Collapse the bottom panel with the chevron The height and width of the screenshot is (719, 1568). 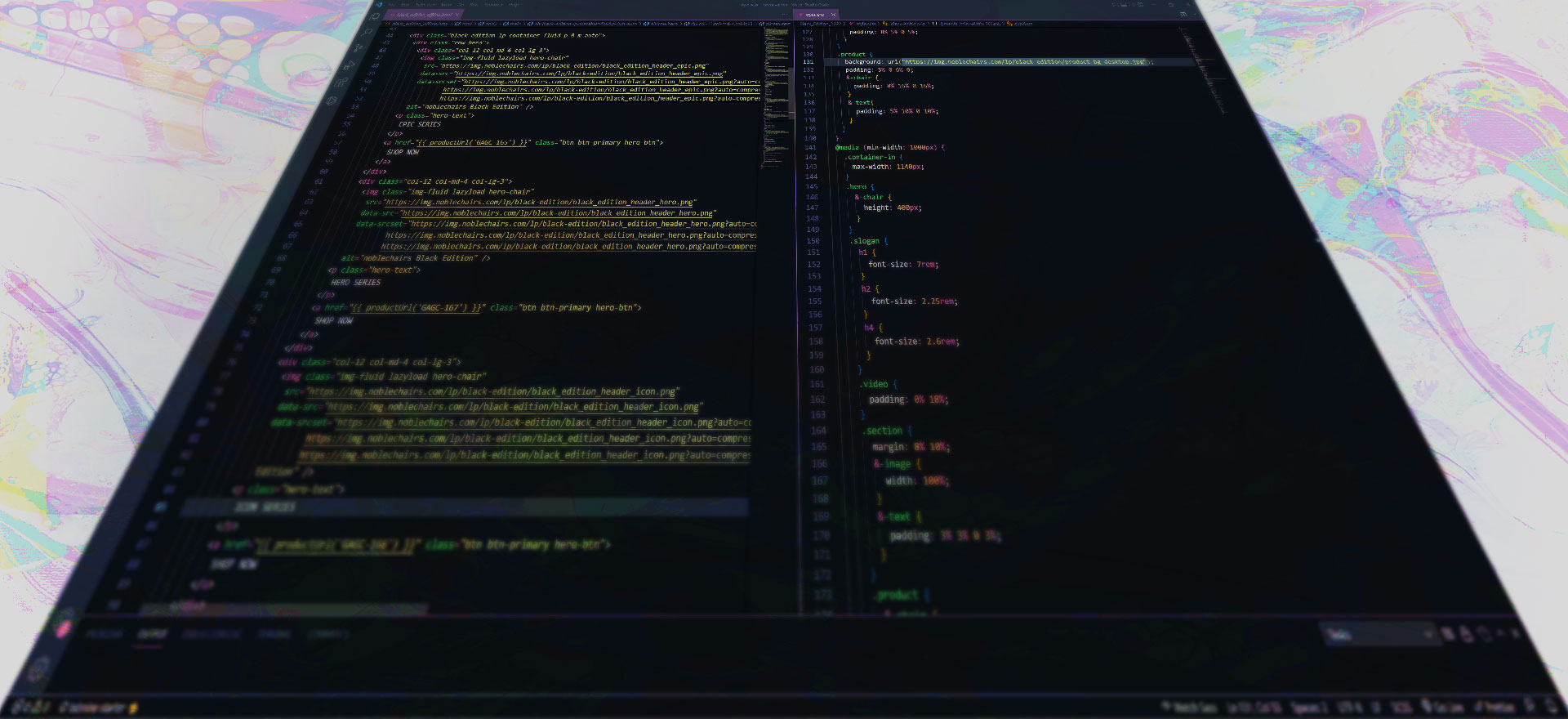pyautogui.click(x=1501, y=634)
